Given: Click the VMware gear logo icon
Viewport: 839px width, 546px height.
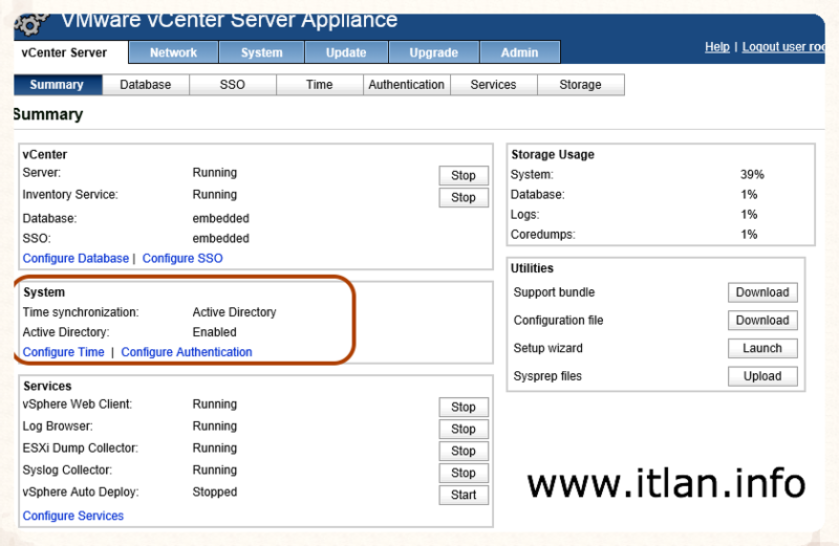Looking at the screenshot, I should tap(31, 20).
